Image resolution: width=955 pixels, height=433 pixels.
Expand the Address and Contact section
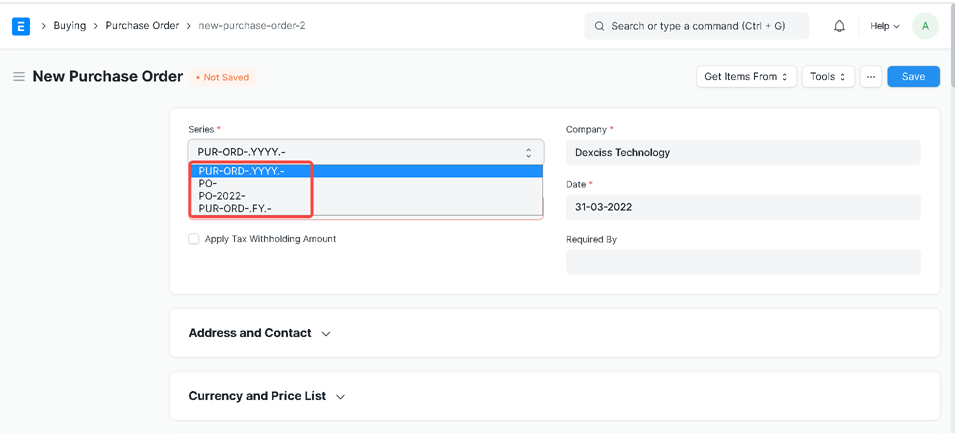pyautogui.click(x=259, y=333)
